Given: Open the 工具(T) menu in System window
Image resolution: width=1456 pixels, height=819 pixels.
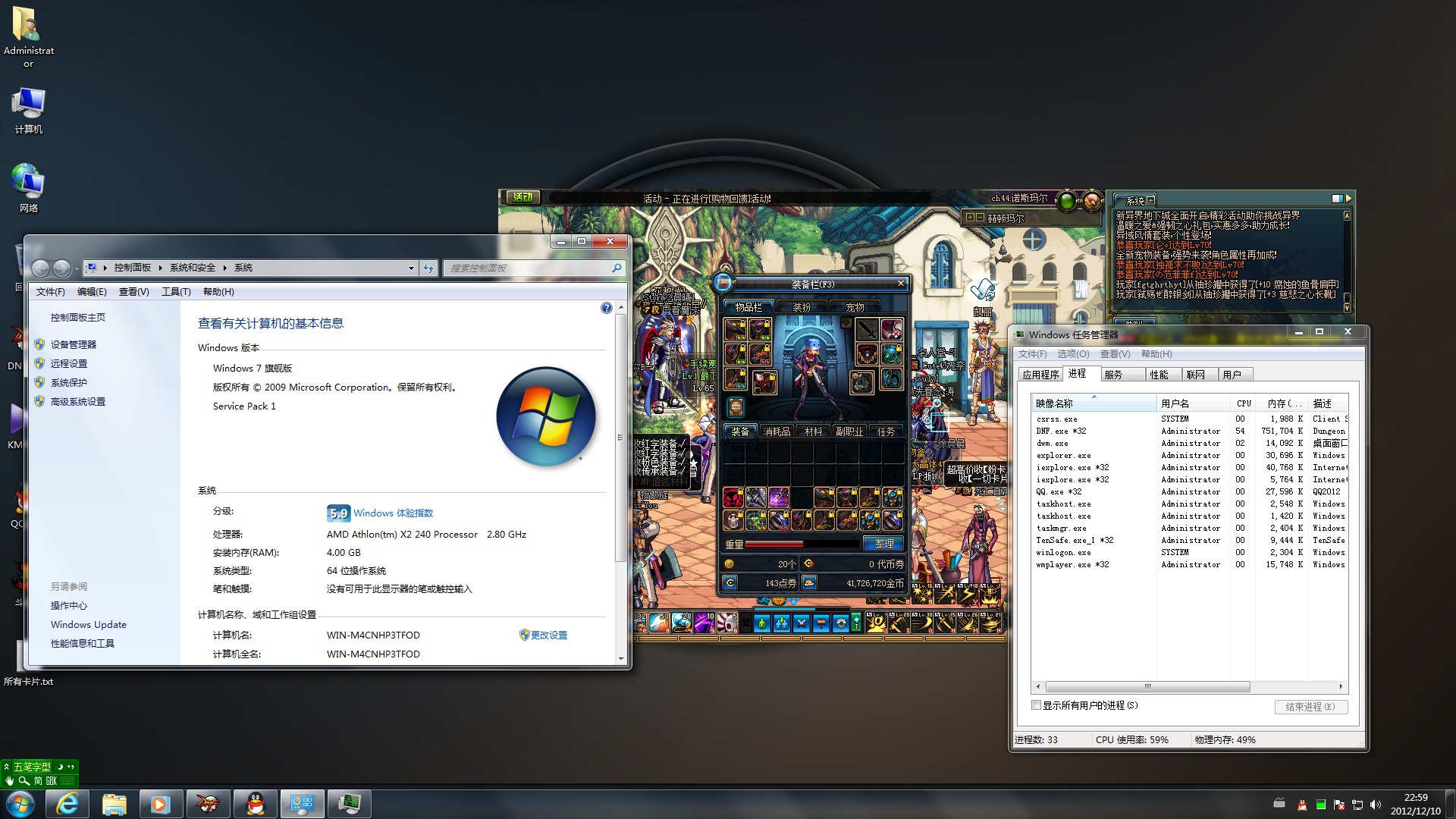Looking at the screenshot, I should click(176, 292).
